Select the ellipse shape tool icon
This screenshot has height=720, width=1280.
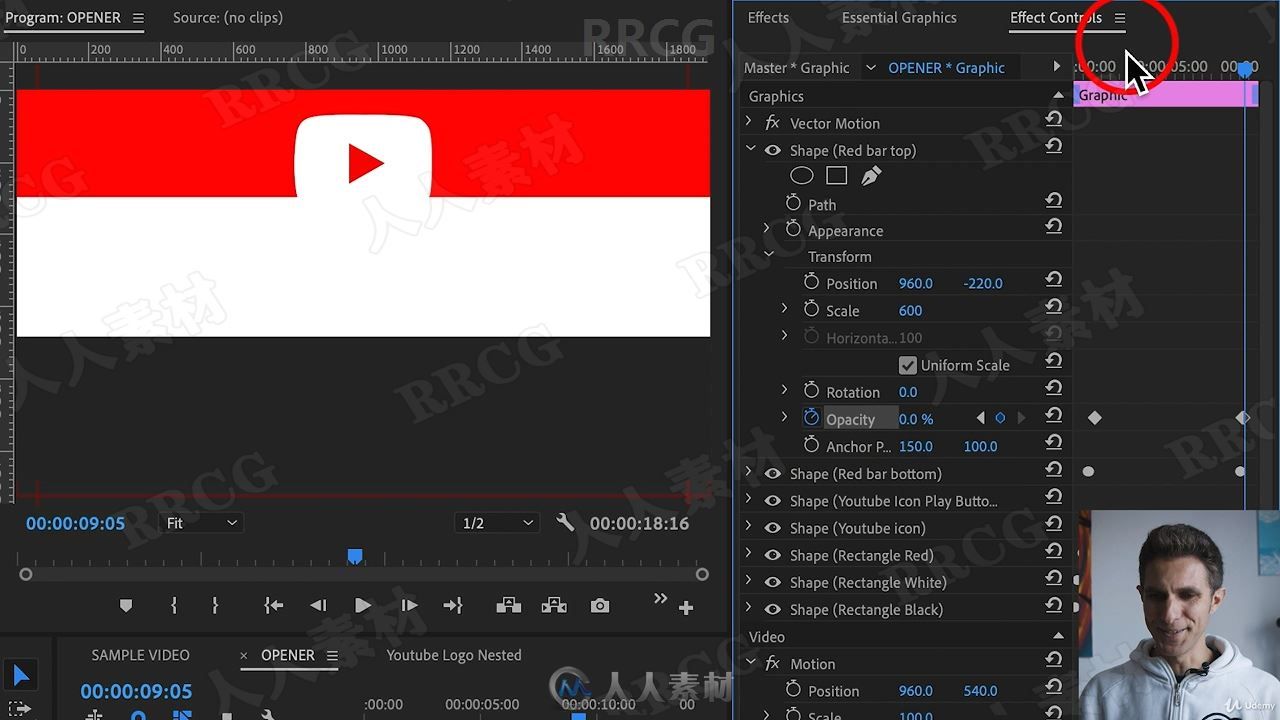pos(802,176)
